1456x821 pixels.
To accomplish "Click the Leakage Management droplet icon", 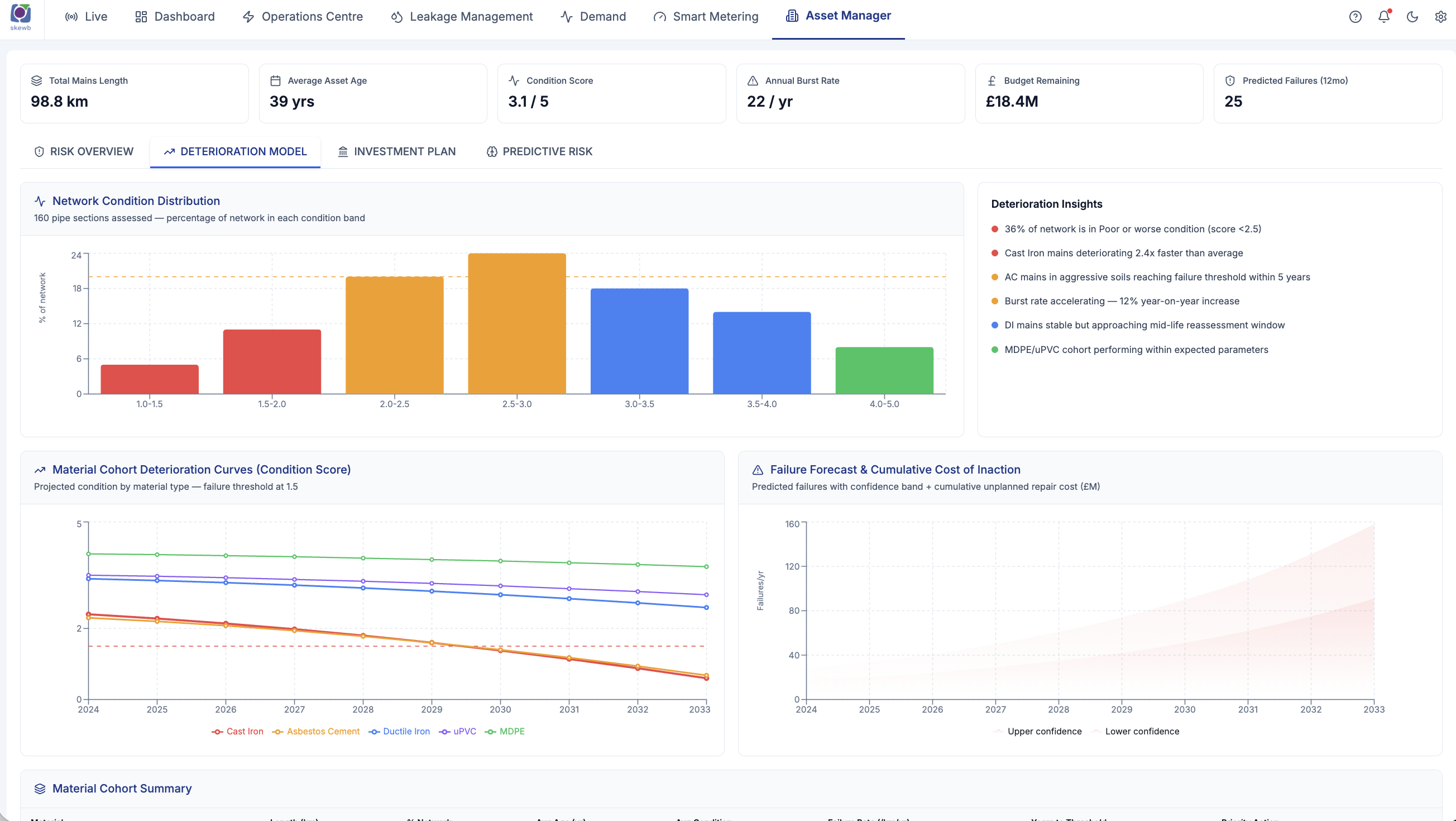I will point(397,17).
